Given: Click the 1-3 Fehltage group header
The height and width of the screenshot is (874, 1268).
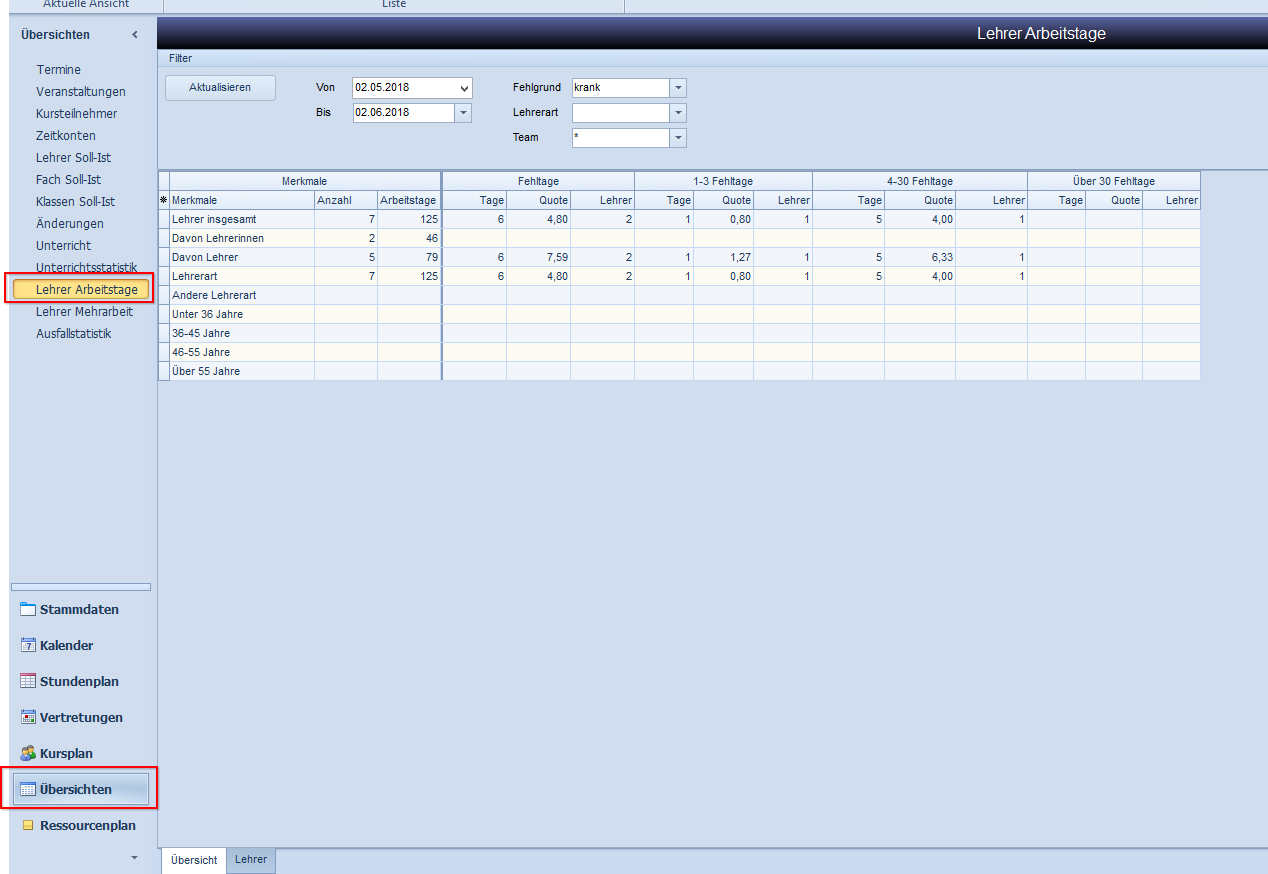Looking at the screenshot, I should pyautogui.click(x=723, y=181).
